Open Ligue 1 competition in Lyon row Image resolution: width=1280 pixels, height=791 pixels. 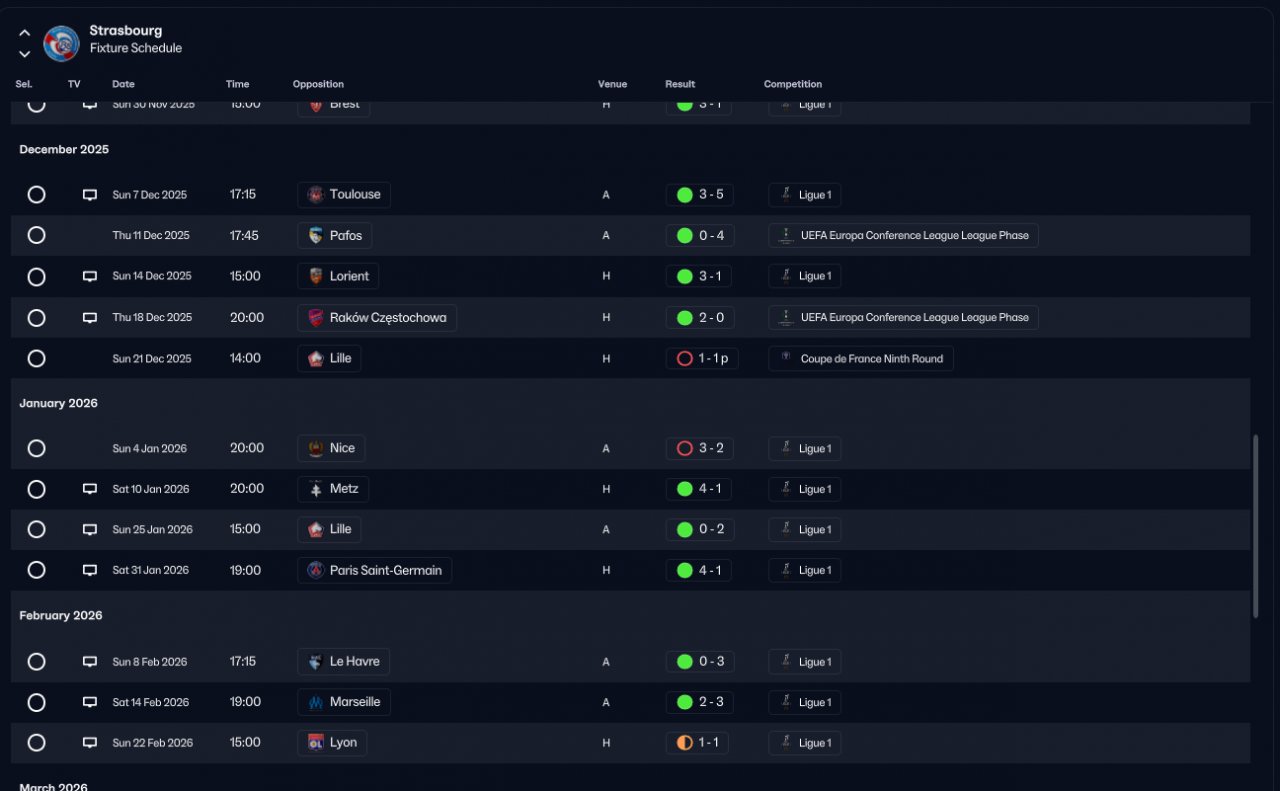[805, 743]
